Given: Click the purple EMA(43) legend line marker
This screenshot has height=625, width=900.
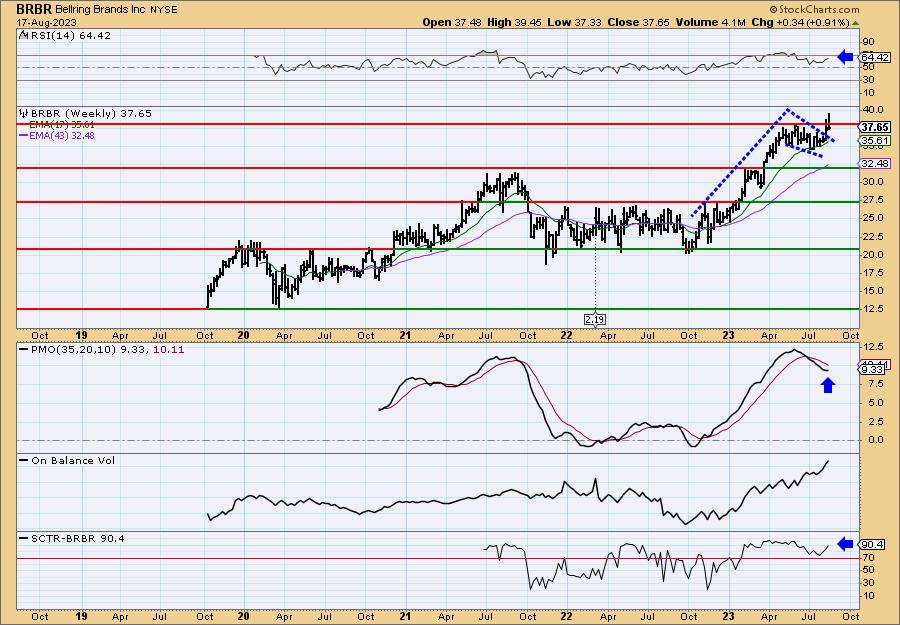Looking at the screenshot, I should click(x=24, y=136).
